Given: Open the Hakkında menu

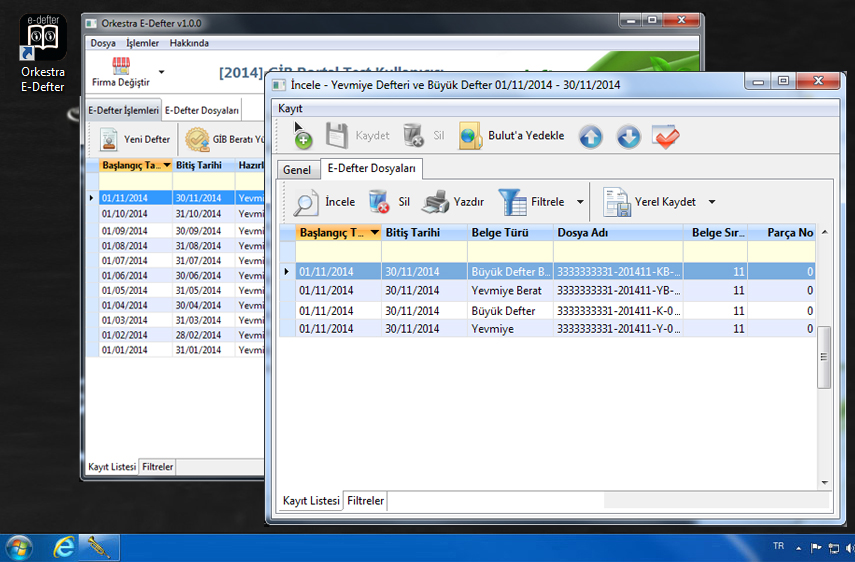Looking at the screenshot, I should pos(189,43).
